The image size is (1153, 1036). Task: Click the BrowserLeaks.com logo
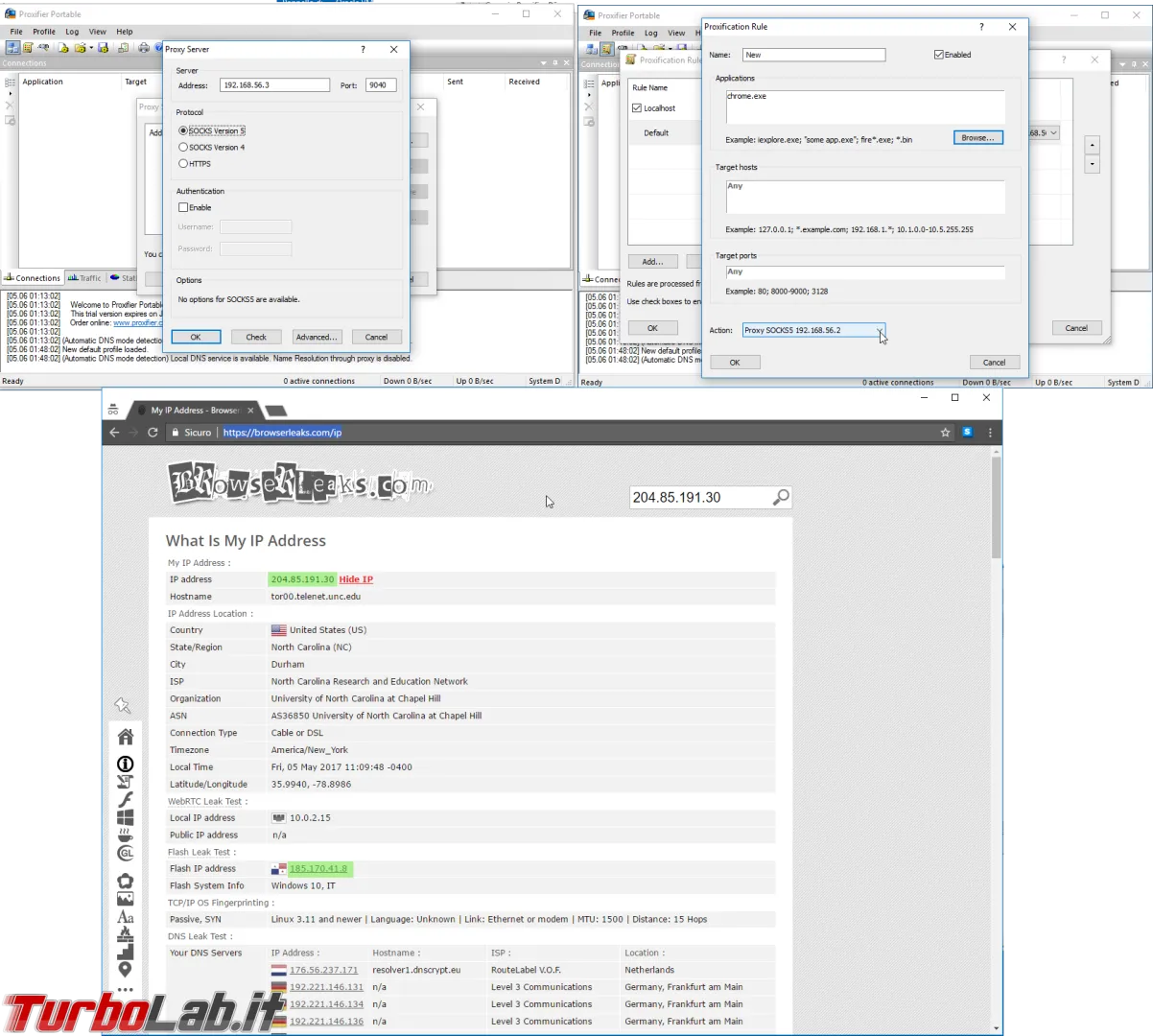(x=300, y=483)
